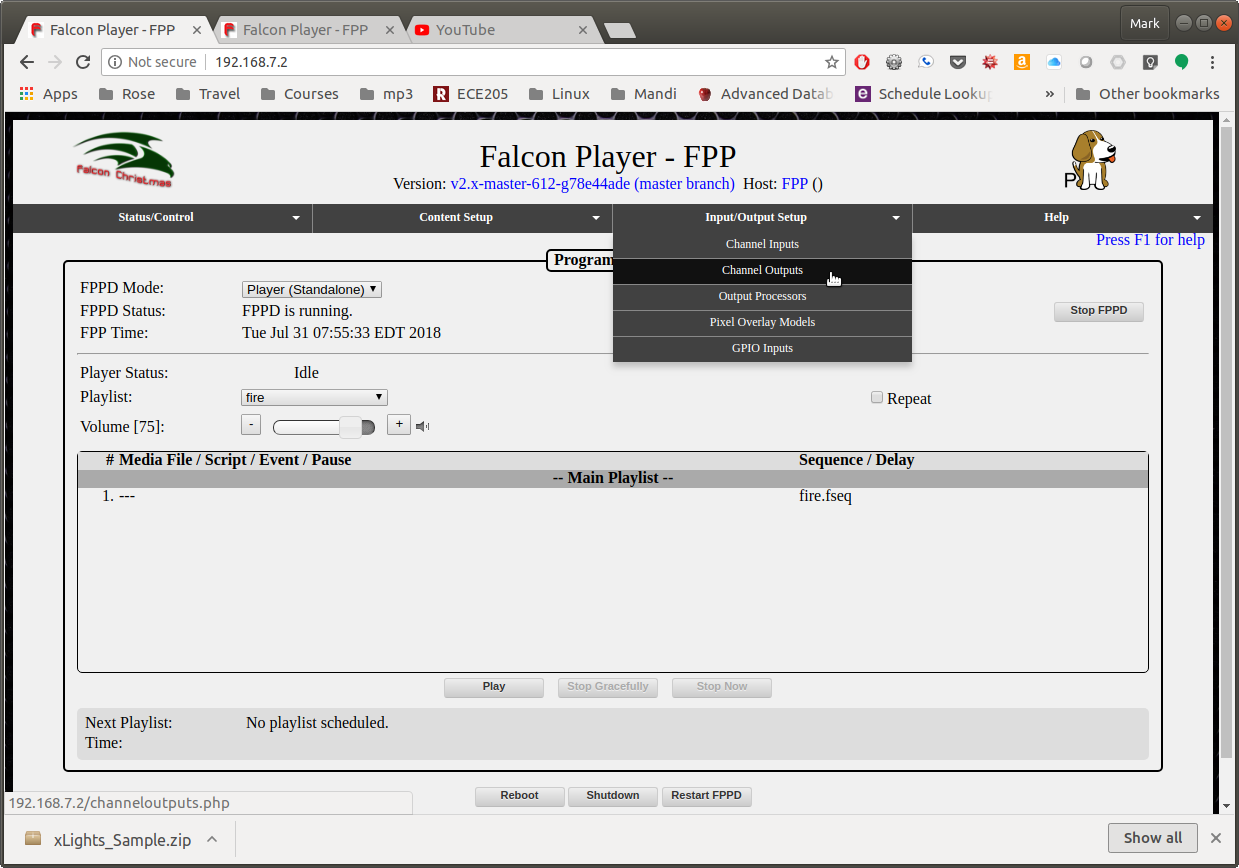Mute audio using the speaker icon
This screenshot has height=868, width=1239.
(x=421, y=425)
